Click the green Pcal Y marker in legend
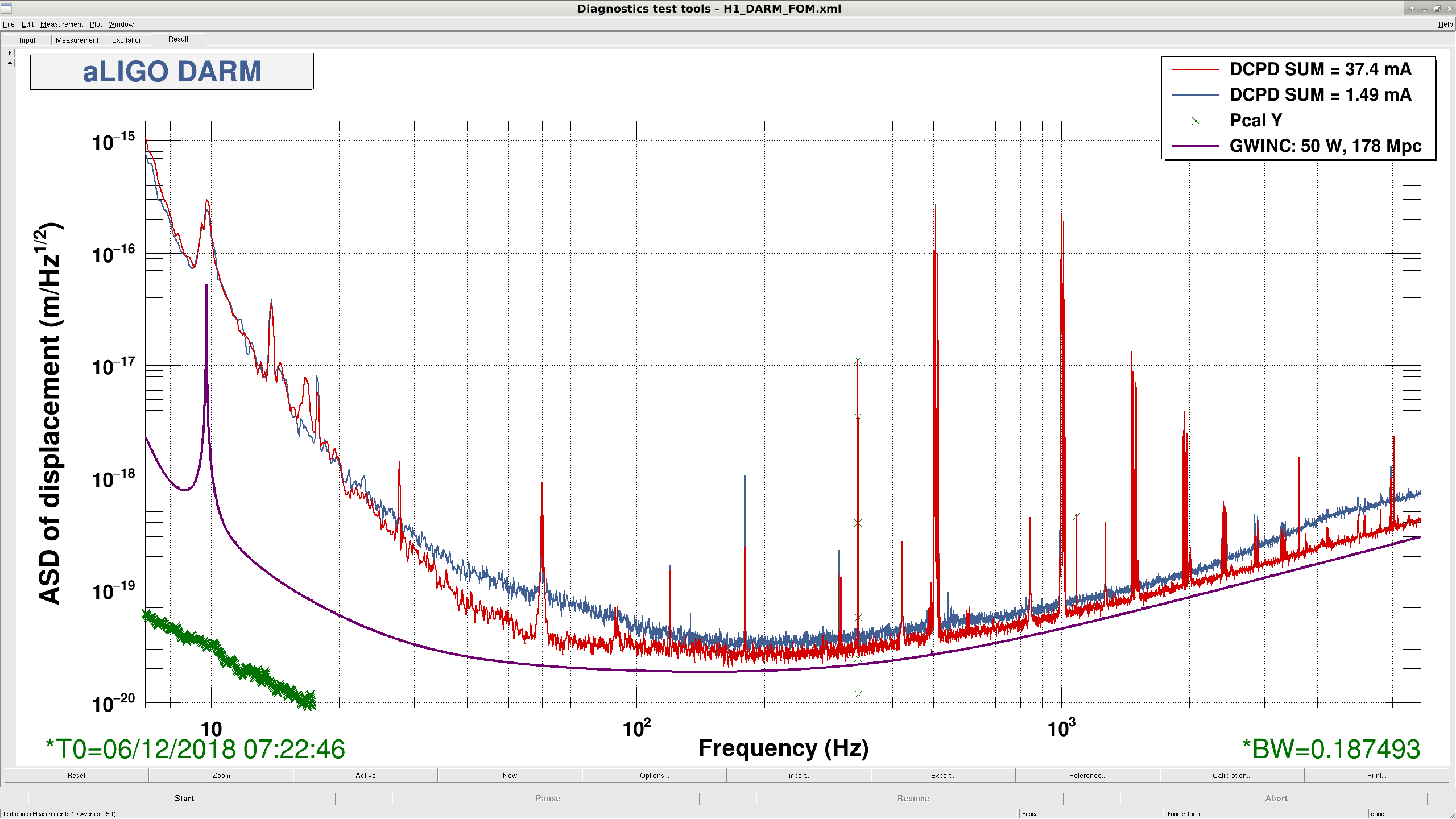Image resolution: width=1456 pixels, height=819 pixels. [x=1196, y=121]
